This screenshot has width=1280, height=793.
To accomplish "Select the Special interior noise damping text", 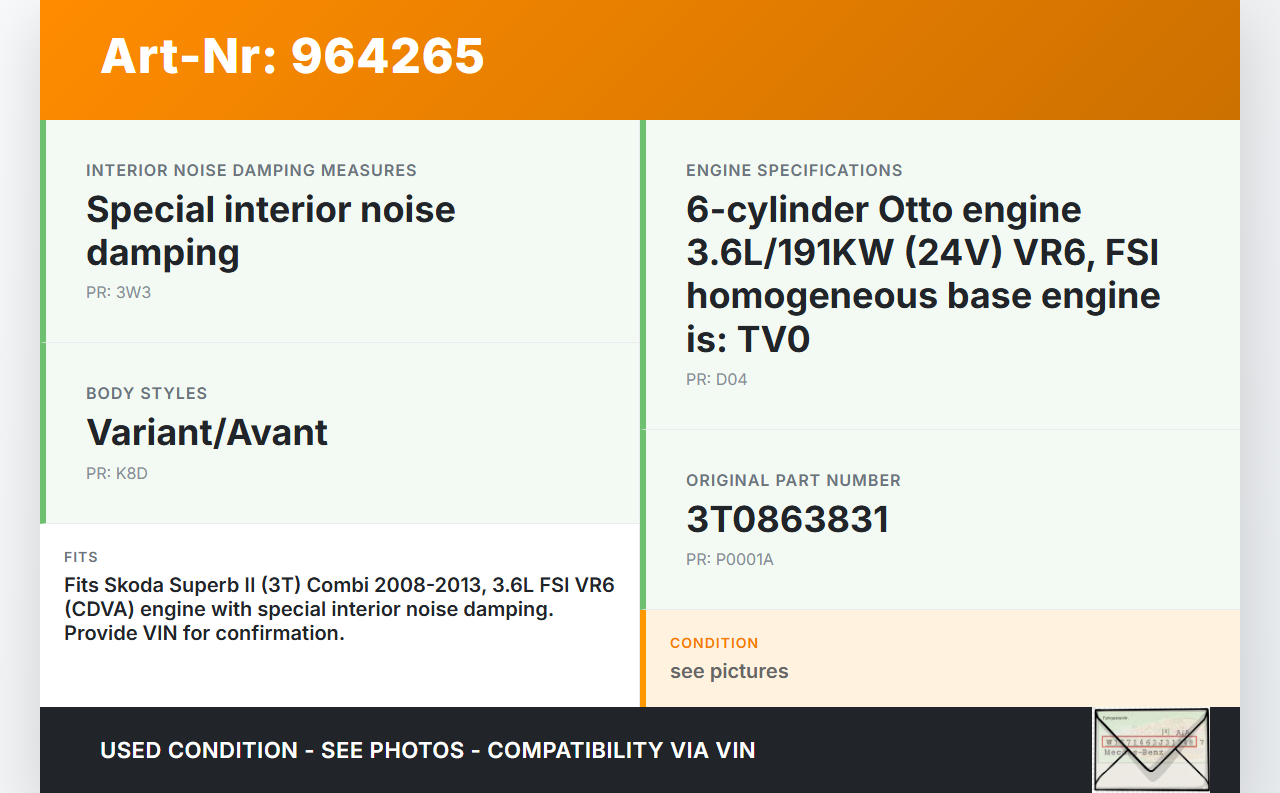I will pyautogui.click(x=270, y=231).
